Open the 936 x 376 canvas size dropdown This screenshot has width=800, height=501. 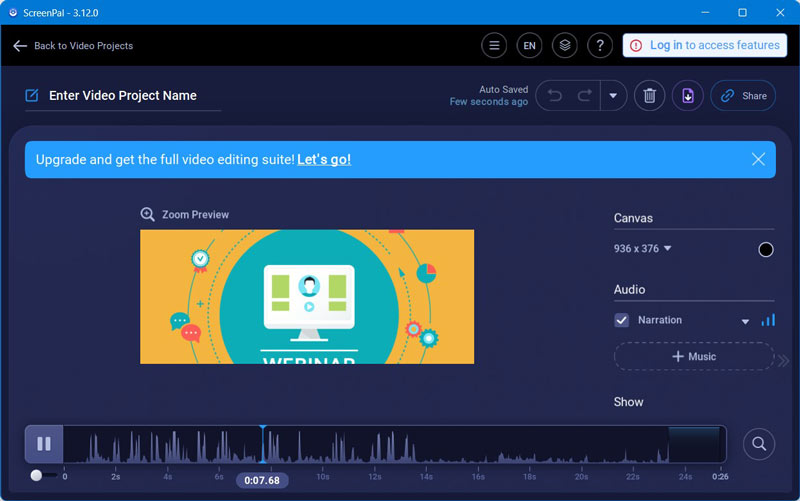pyautogui.click(x=642, y=248)
